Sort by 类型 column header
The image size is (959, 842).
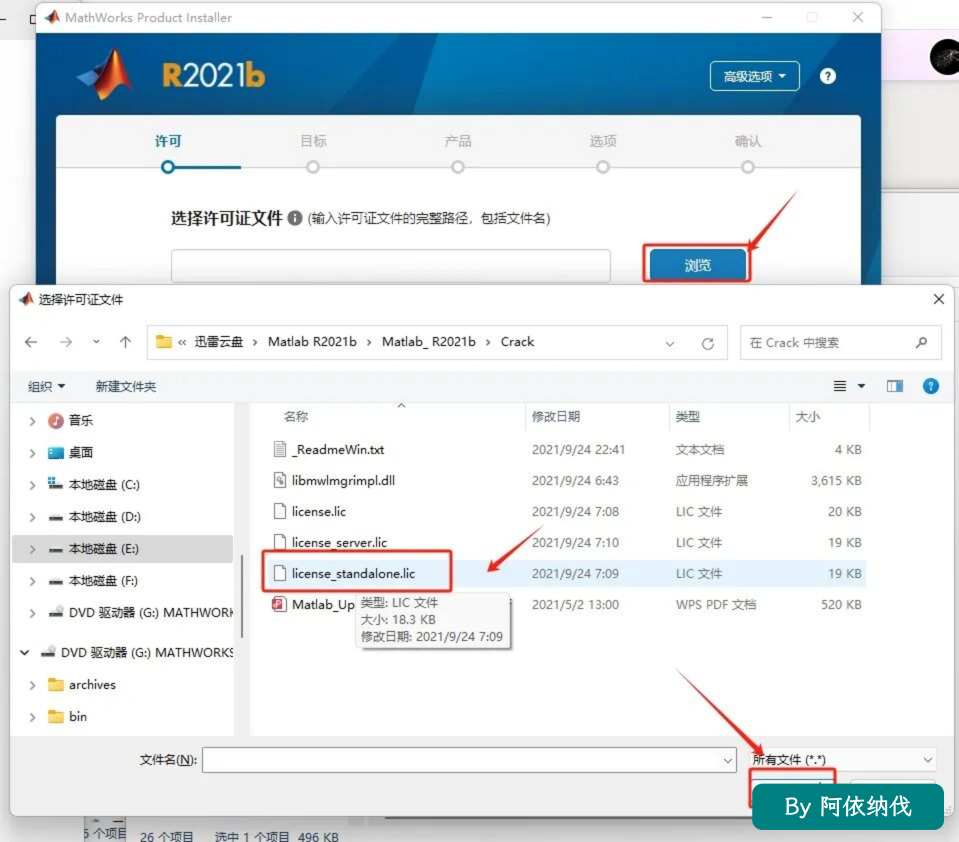[687, 416]
